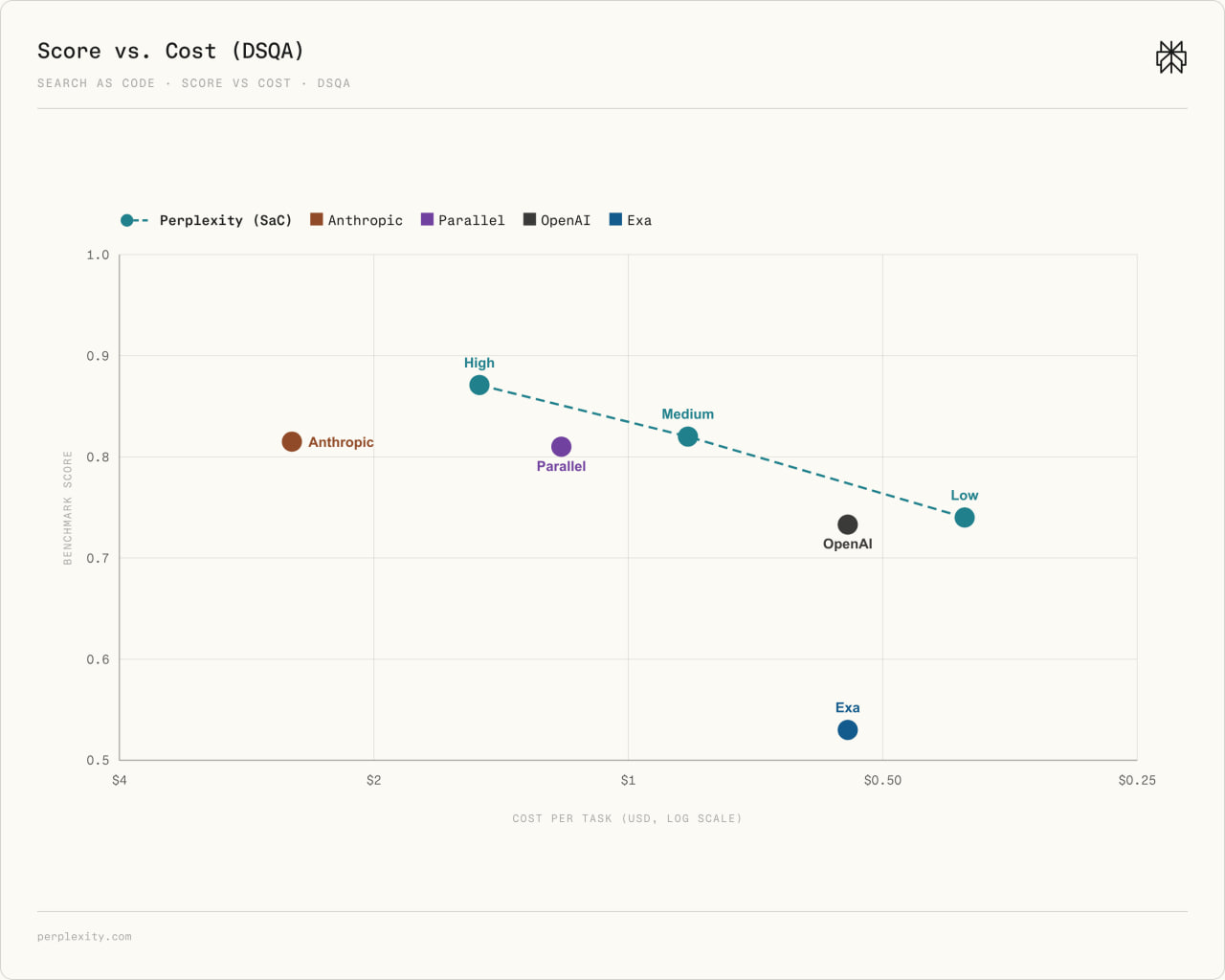Screen dimensions: 1225x980
Task: Click the Perplexity (SaC) legend marker
Action: (x=134, y=220)
